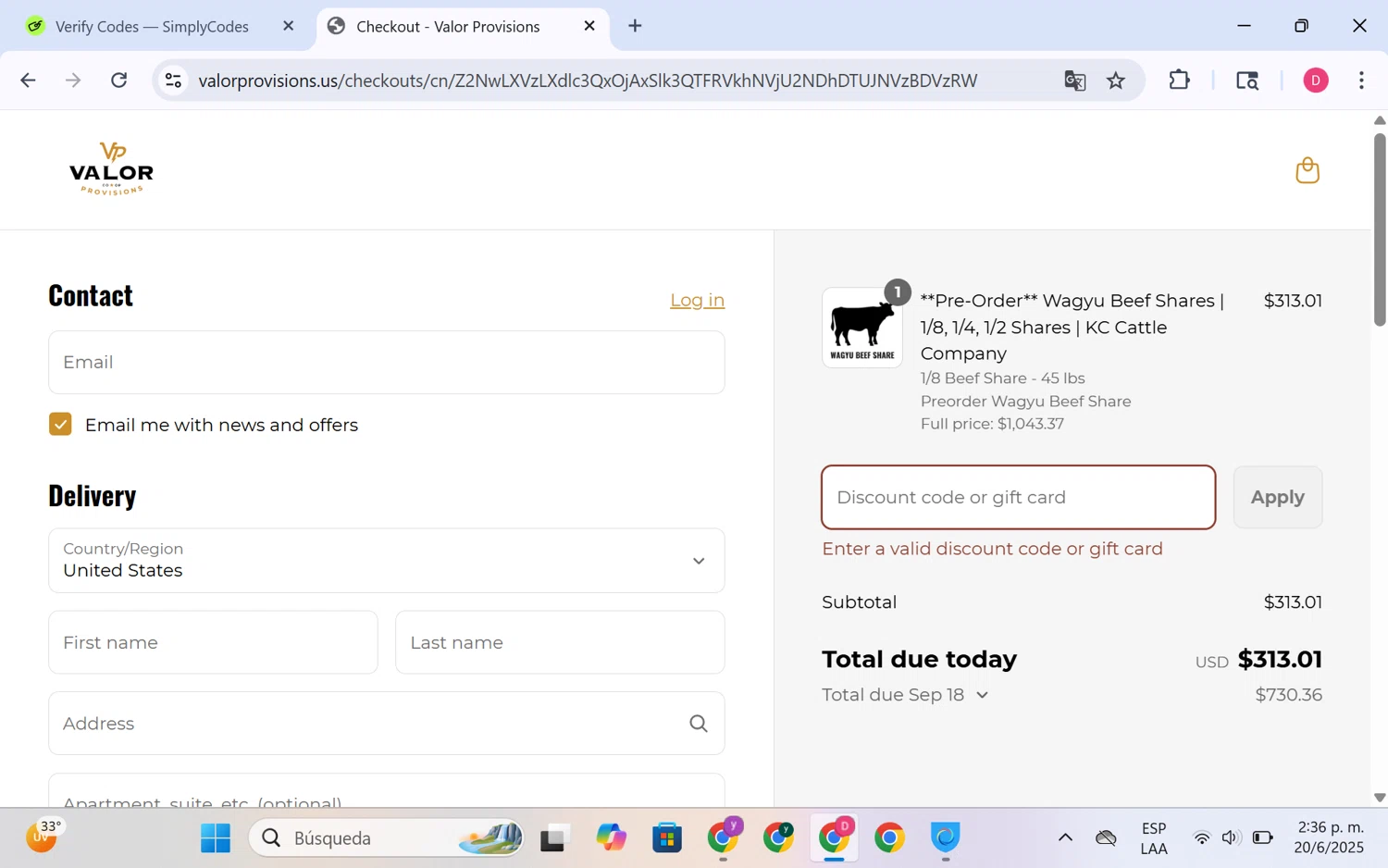This screenshot has width=1388, height=868.
Task: Click the 1/8 Beef Share - 45 lbs text
Action: [x=1002, y=378]
